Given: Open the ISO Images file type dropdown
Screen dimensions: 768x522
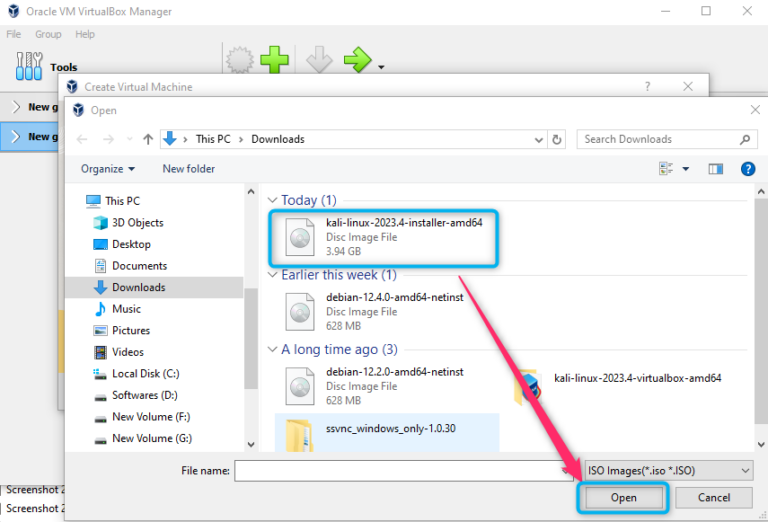Looking at the screenshot, I should (x=669, y=471).
